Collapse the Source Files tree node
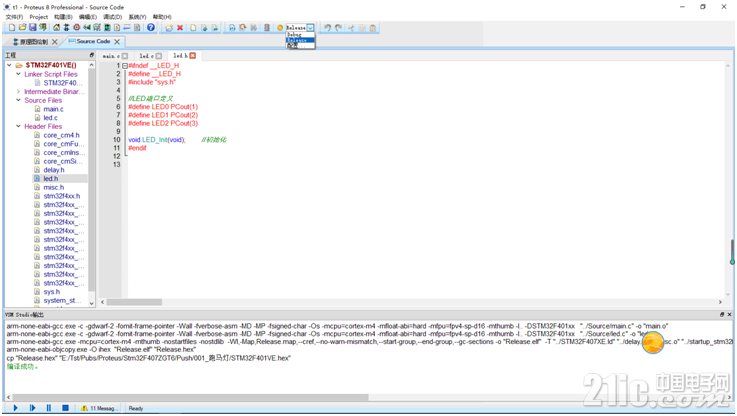 [x=18, y=100]
